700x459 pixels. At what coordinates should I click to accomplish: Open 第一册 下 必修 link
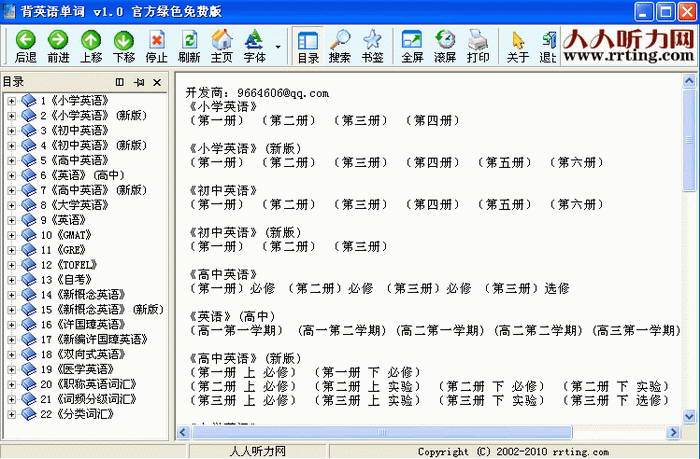[367, 372]
